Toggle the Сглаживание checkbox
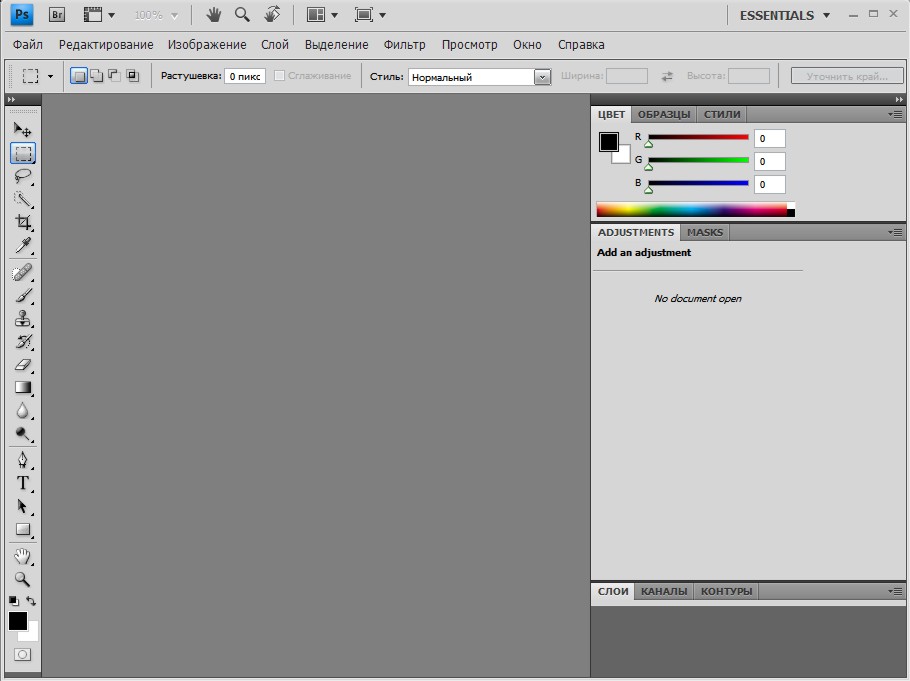Screen dimensions: 910x681 click(279, 75)
